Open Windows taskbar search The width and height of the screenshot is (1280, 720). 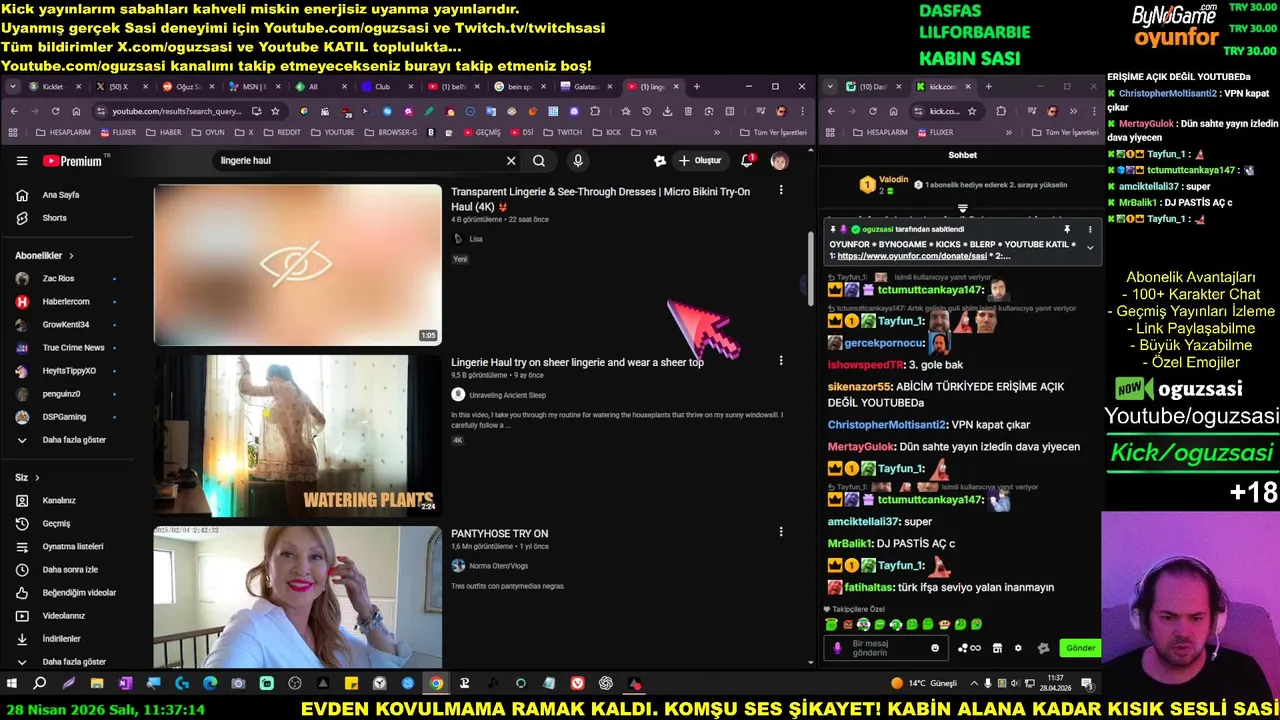click(40, 684)
